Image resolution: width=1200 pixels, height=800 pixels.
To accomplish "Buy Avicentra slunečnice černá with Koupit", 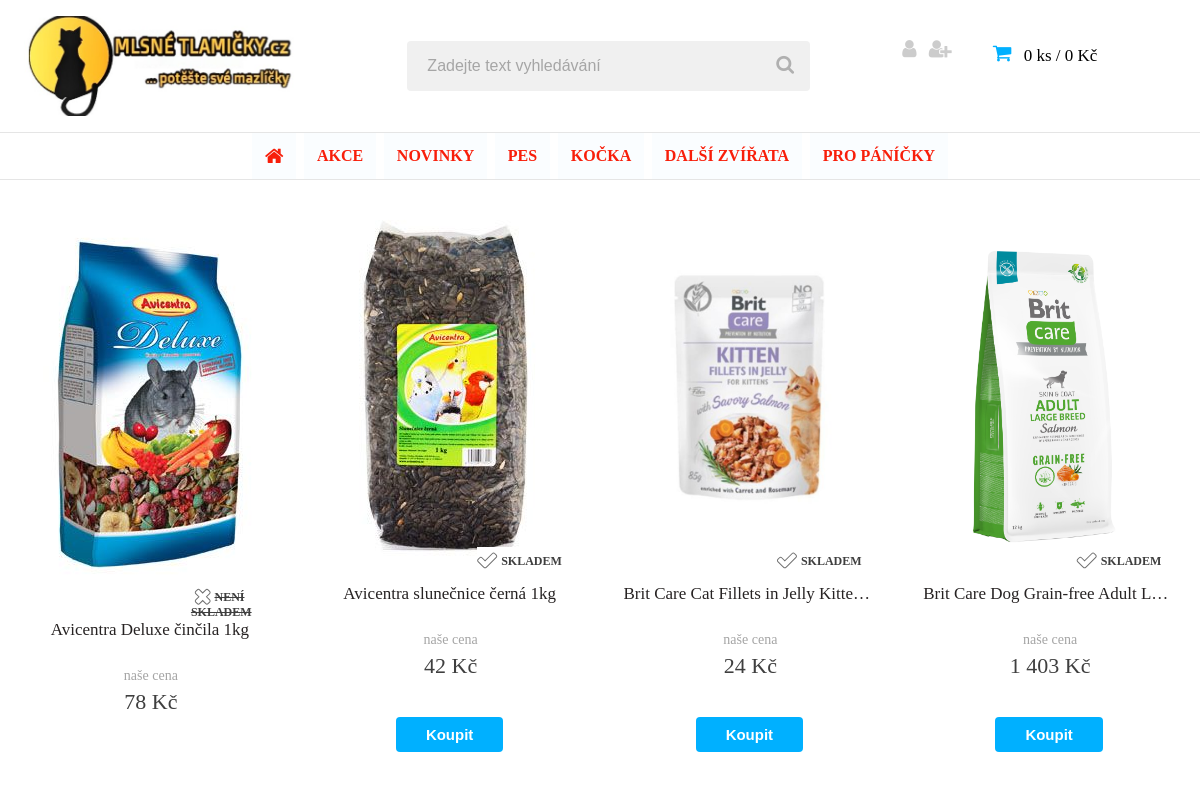I will pos(449,735).
